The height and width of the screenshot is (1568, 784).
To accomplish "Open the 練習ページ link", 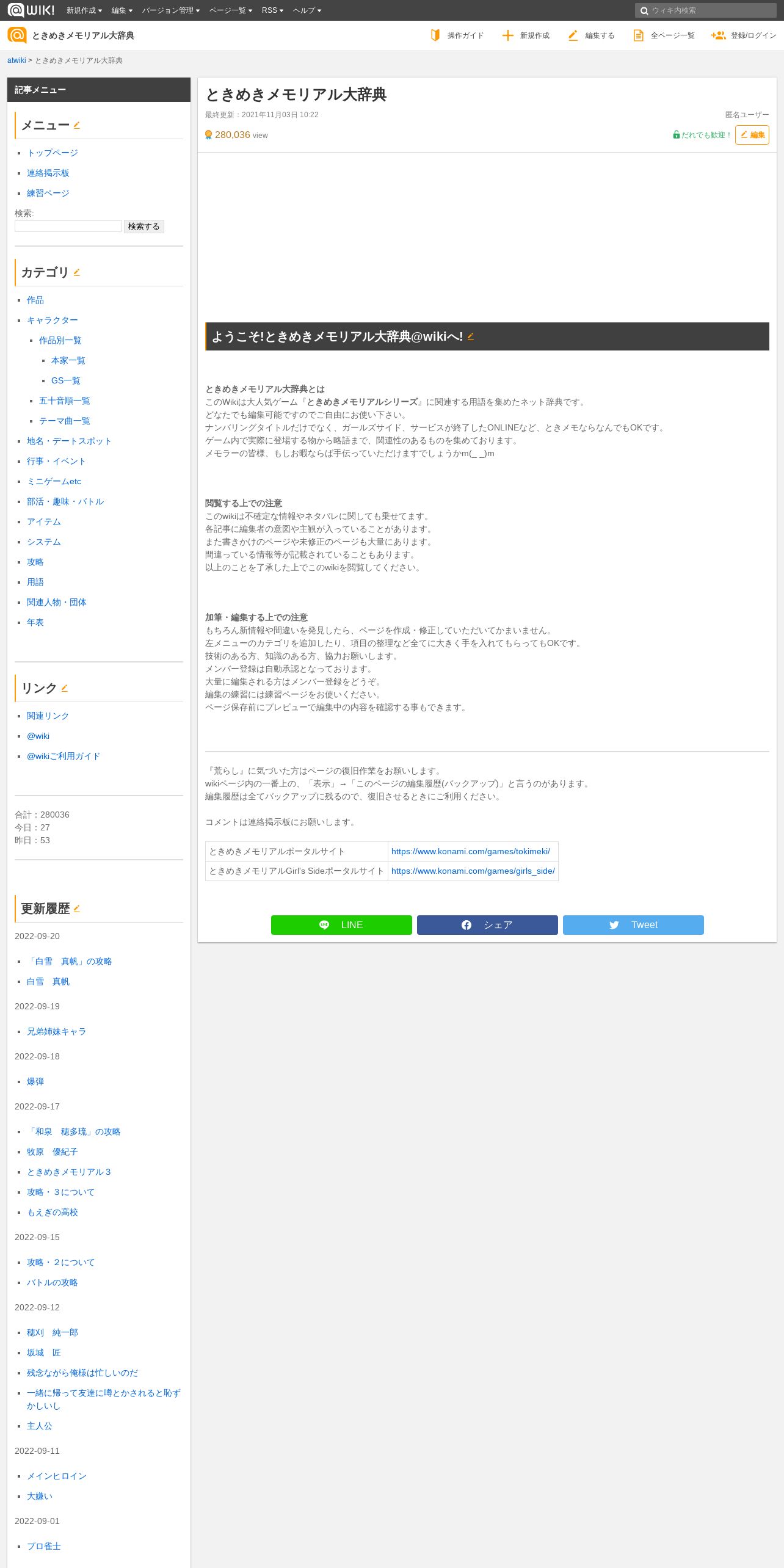I will [x=48, y=193].
